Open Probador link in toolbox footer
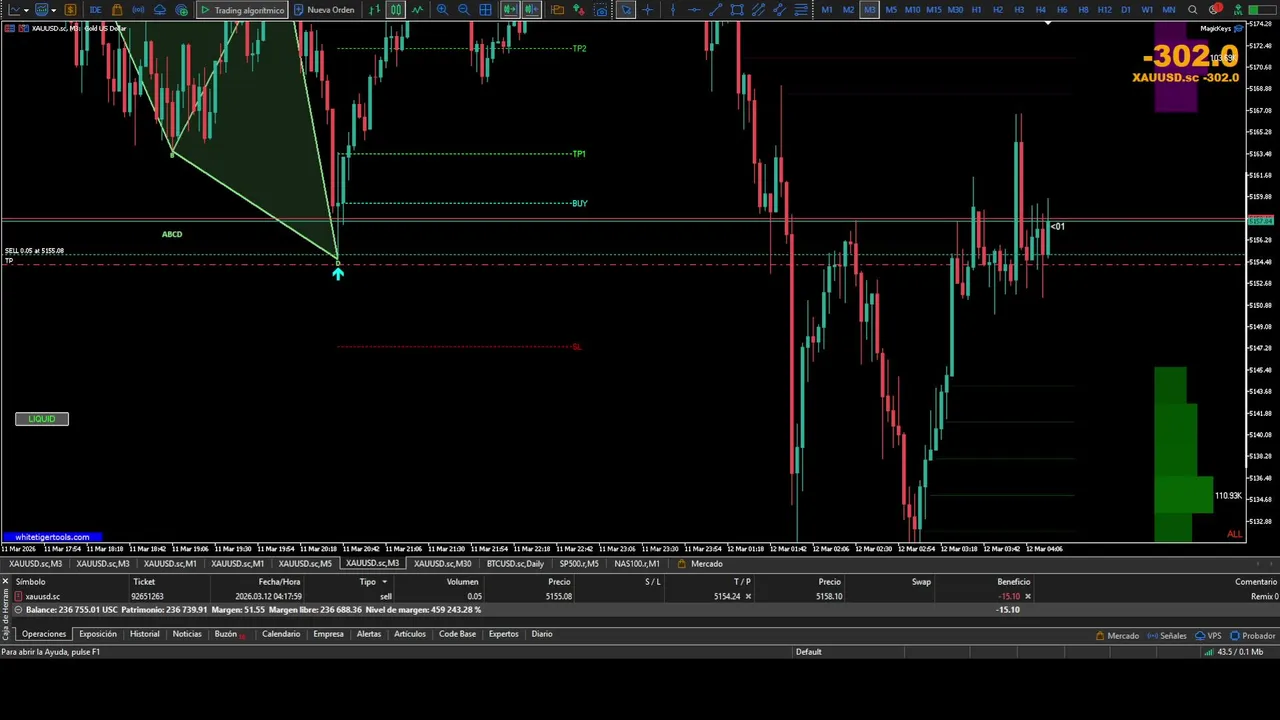Viewport: 1280px width, 720px height. click(1253, 636)
